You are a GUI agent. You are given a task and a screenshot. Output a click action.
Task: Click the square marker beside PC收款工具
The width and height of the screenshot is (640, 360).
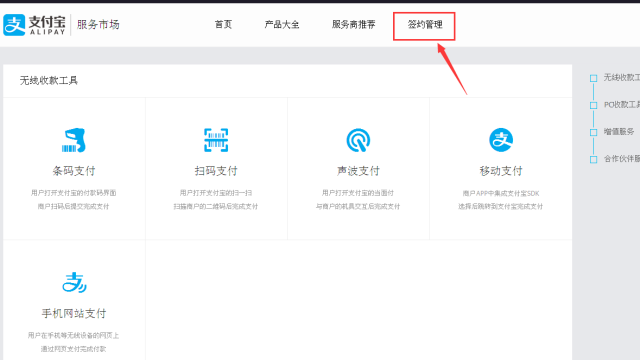tap(593, 105)
